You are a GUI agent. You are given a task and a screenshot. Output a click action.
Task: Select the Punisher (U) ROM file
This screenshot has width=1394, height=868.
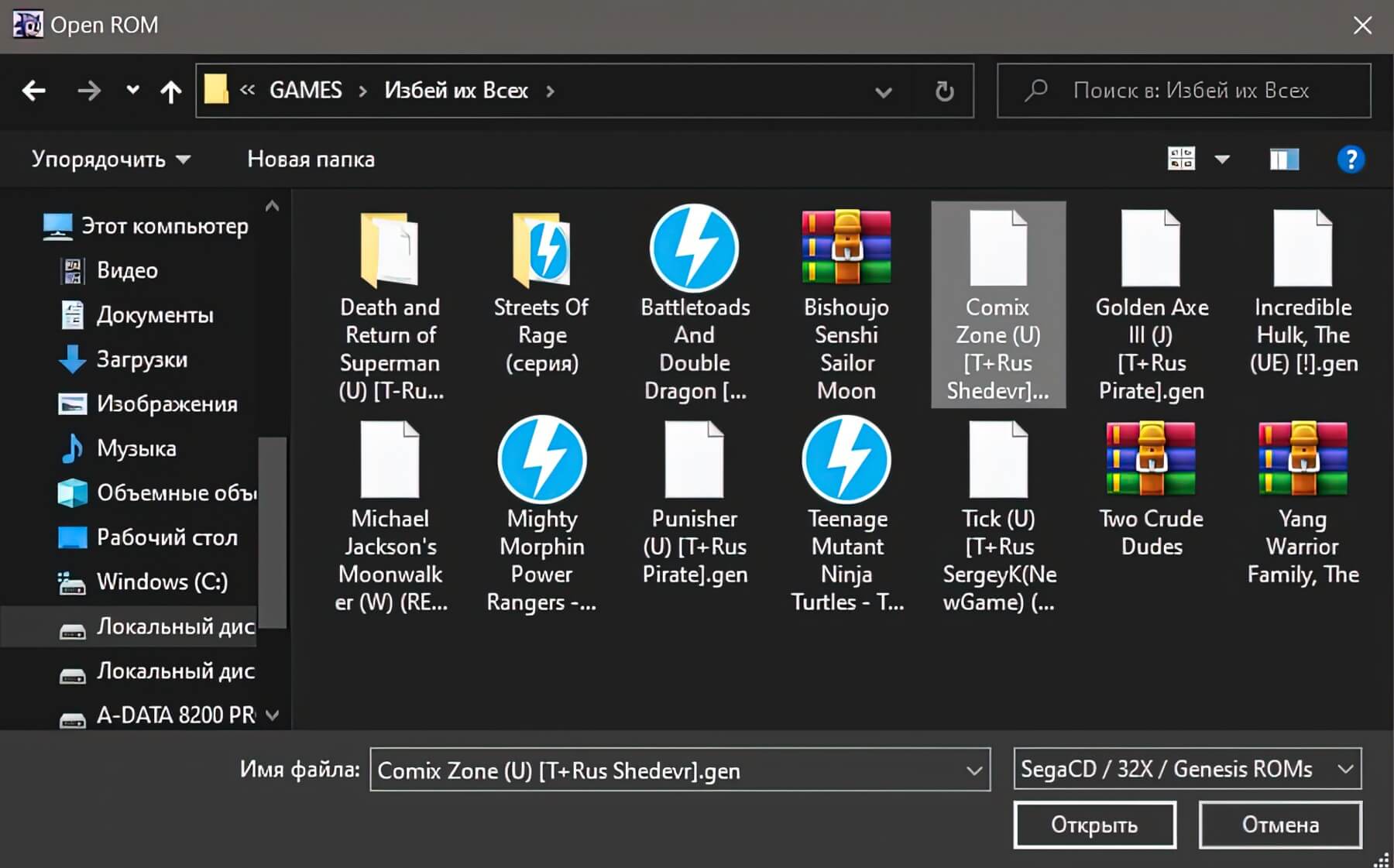pyautogui.click(x=694, y=503)
